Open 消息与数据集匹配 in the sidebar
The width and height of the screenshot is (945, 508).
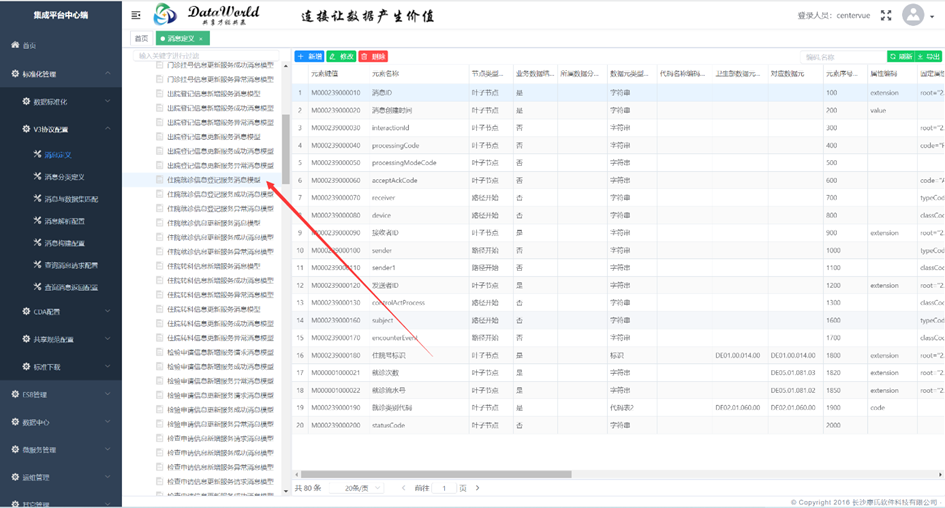click(71, 199)
